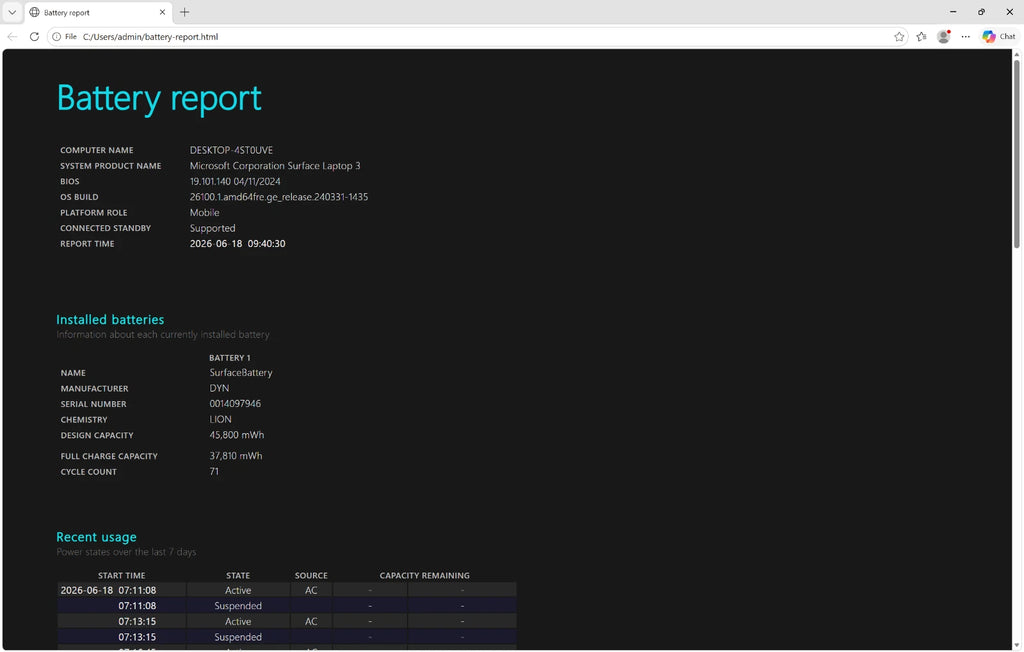Close the Battery report tab
The height and width of the screenshot is (652, 1024).
tap(163, 12)
